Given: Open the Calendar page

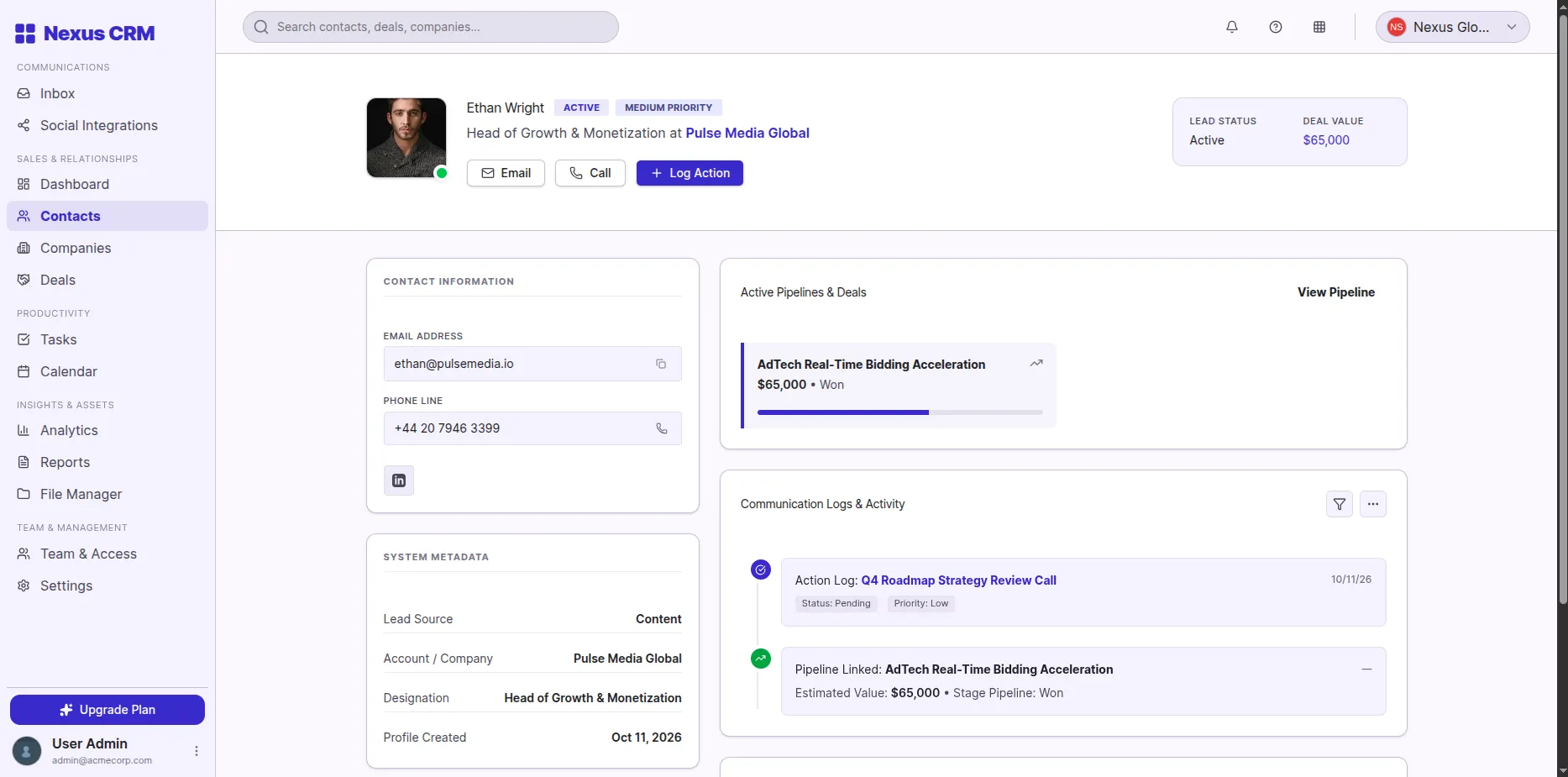Looking at the screenshot, I should tap(108, 371).
